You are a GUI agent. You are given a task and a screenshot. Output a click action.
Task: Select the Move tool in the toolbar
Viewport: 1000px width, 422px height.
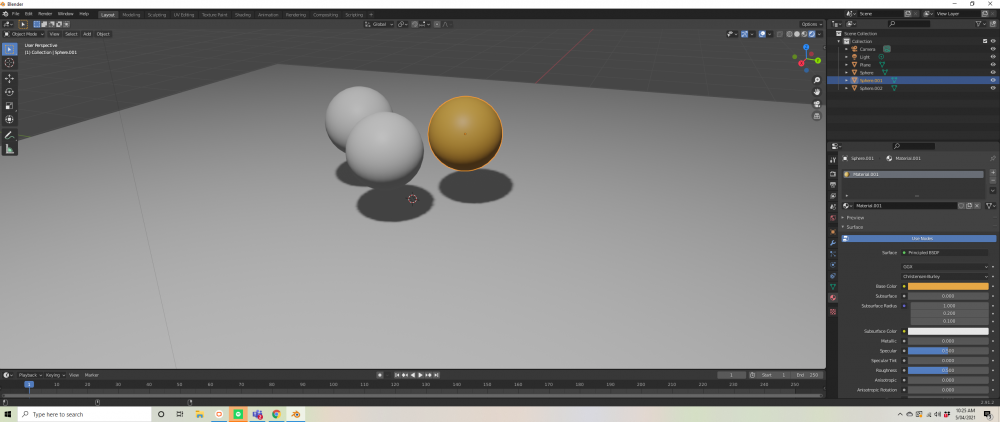point(10,77)
